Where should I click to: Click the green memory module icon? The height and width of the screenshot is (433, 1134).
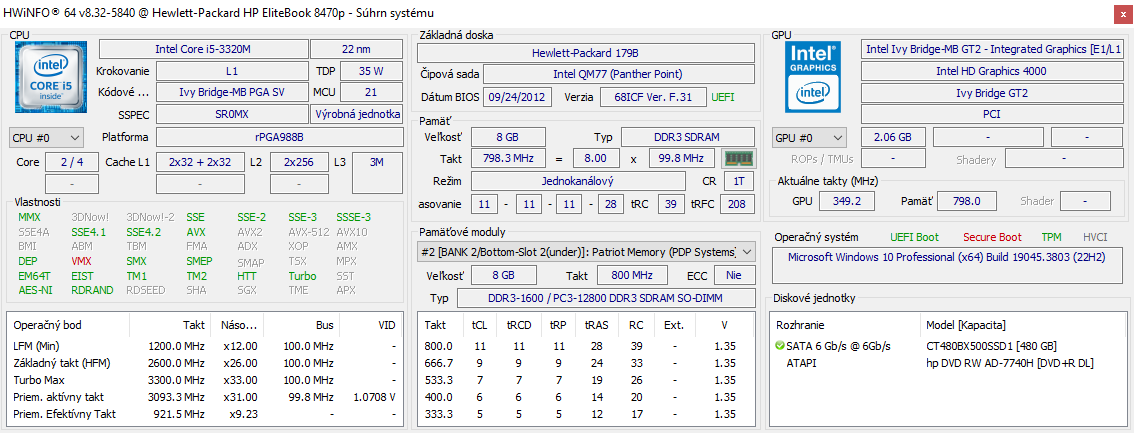(738, 159)
